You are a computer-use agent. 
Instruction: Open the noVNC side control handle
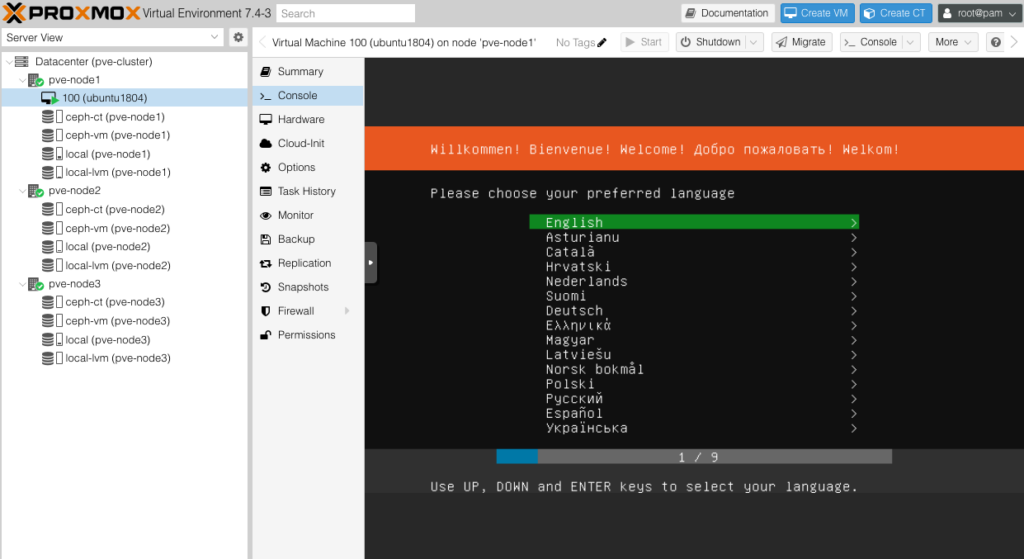point(370,263)
